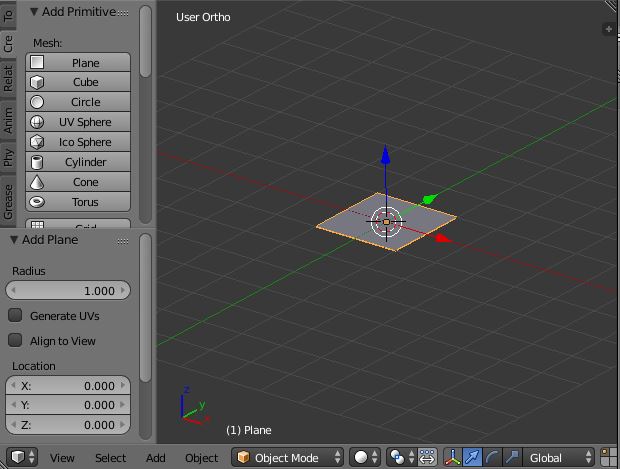Increase Location Y with right arrow

[123, 405]
